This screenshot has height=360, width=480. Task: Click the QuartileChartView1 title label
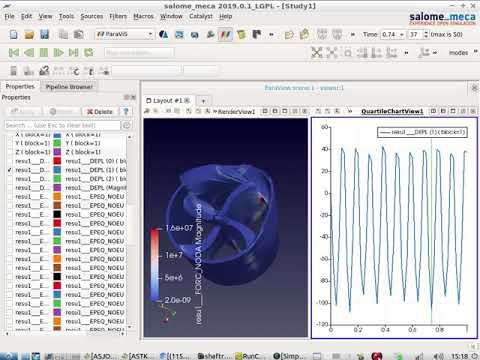click(392, 111)
